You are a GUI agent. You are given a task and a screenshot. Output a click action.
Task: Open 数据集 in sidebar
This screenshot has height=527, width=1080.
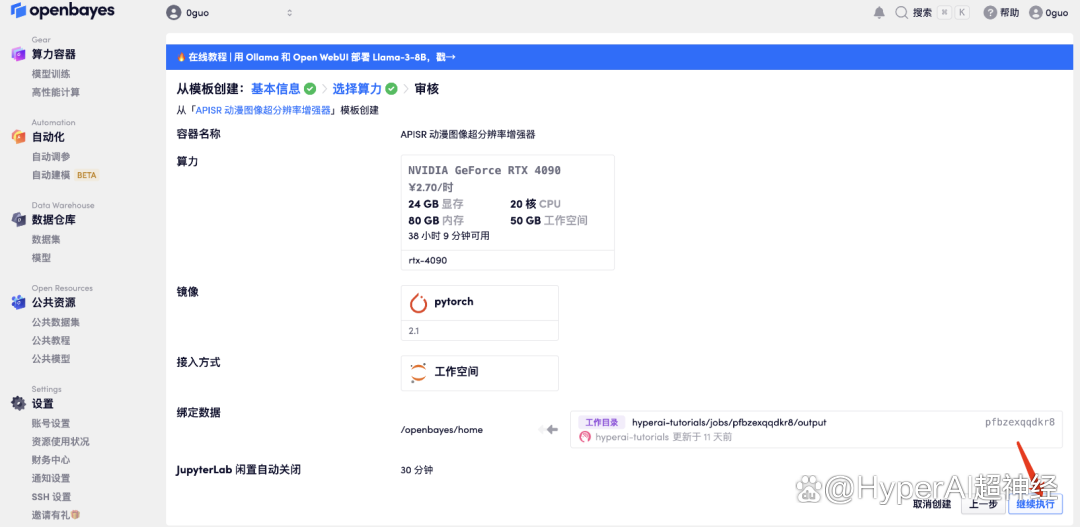[46, 239]
